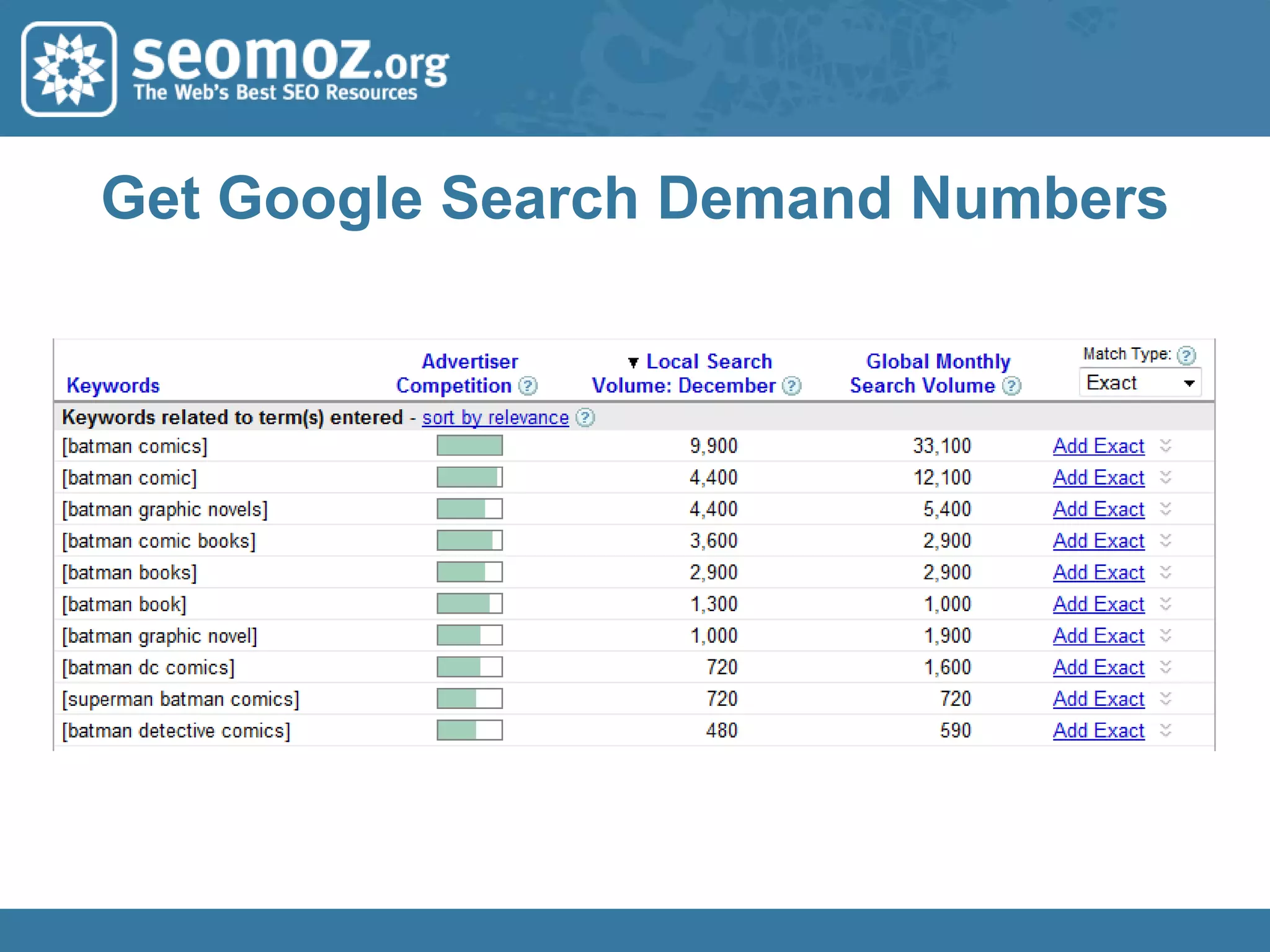
Task: Select the [batman books] keyword
Action: coord(129,573)
